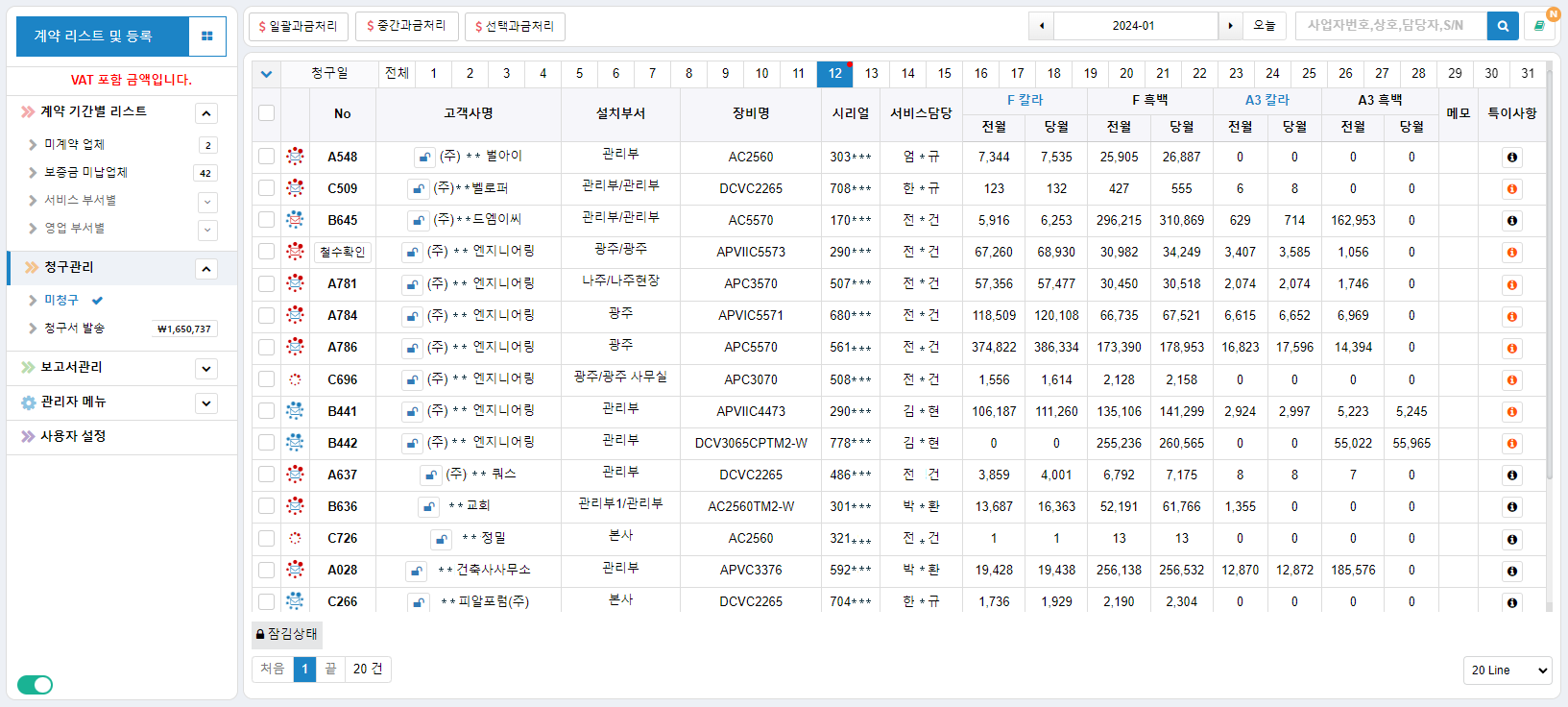Click the 2024-01 month field
This screenshot has width=1568, height=707.
coord(1134,26)
